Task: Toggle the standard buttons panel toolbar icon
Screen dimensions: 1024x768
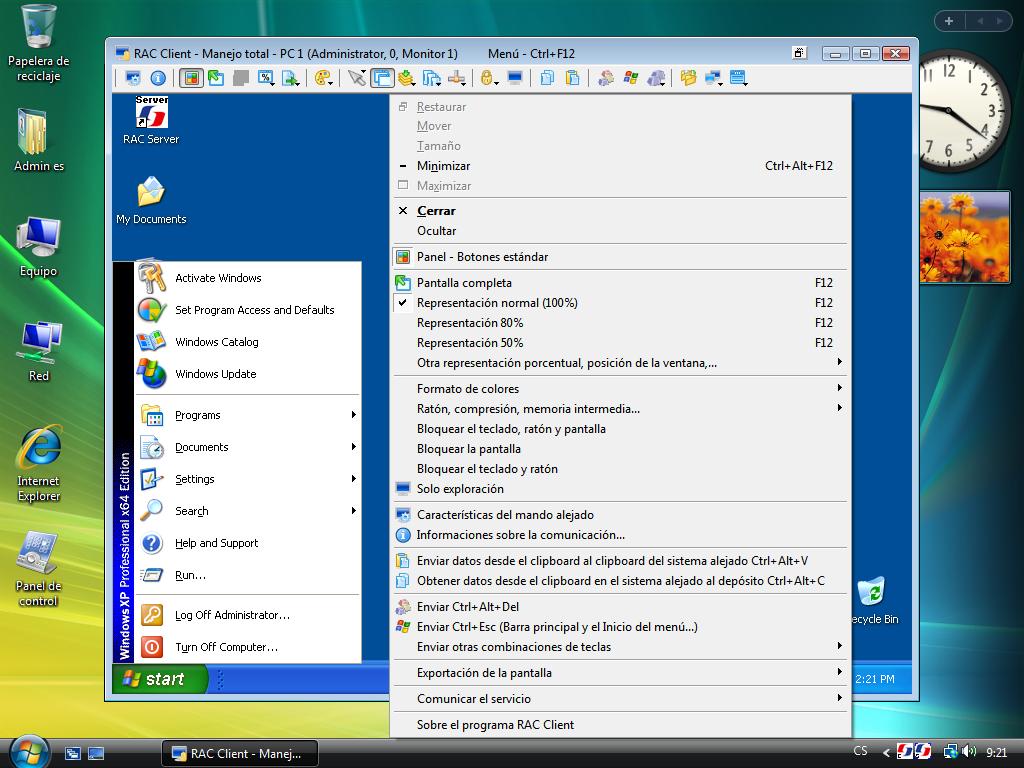Action: click(x=191, y=78)
